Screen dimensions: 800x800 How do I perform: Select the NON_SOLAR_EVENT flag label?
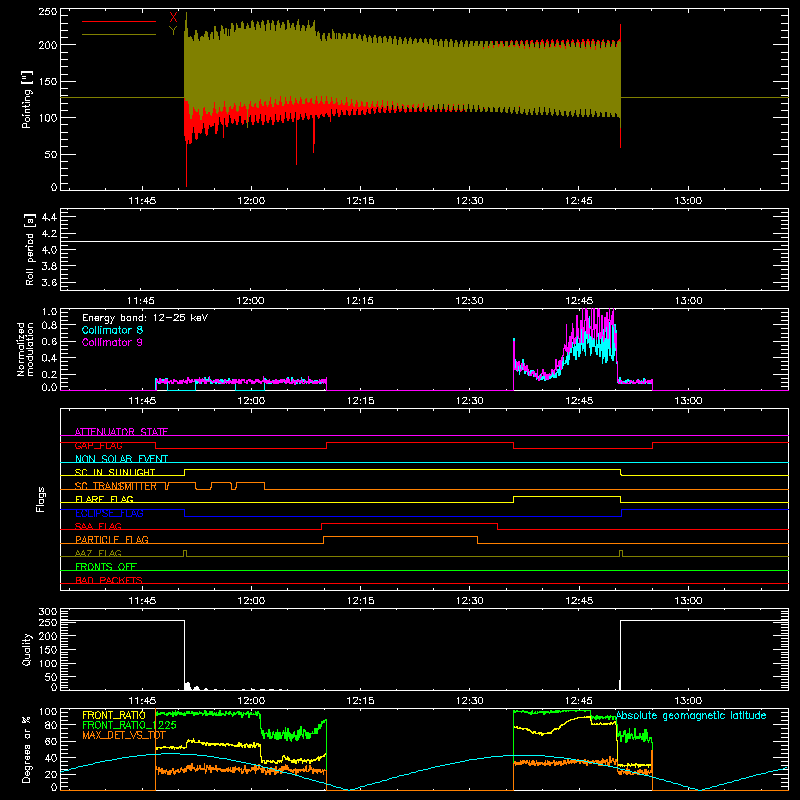coord(121,459)
